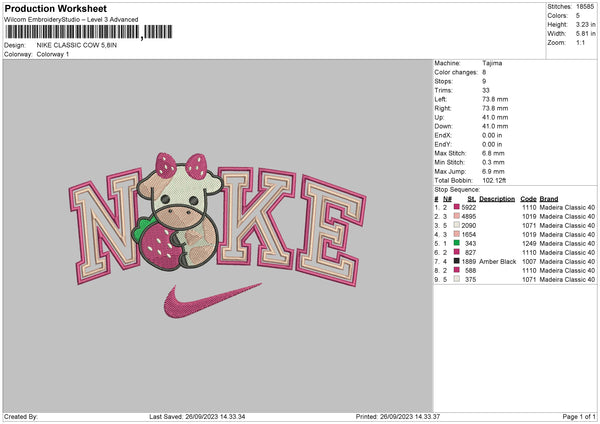Click the pink swoosh in the design preview

tap(213, 301)
